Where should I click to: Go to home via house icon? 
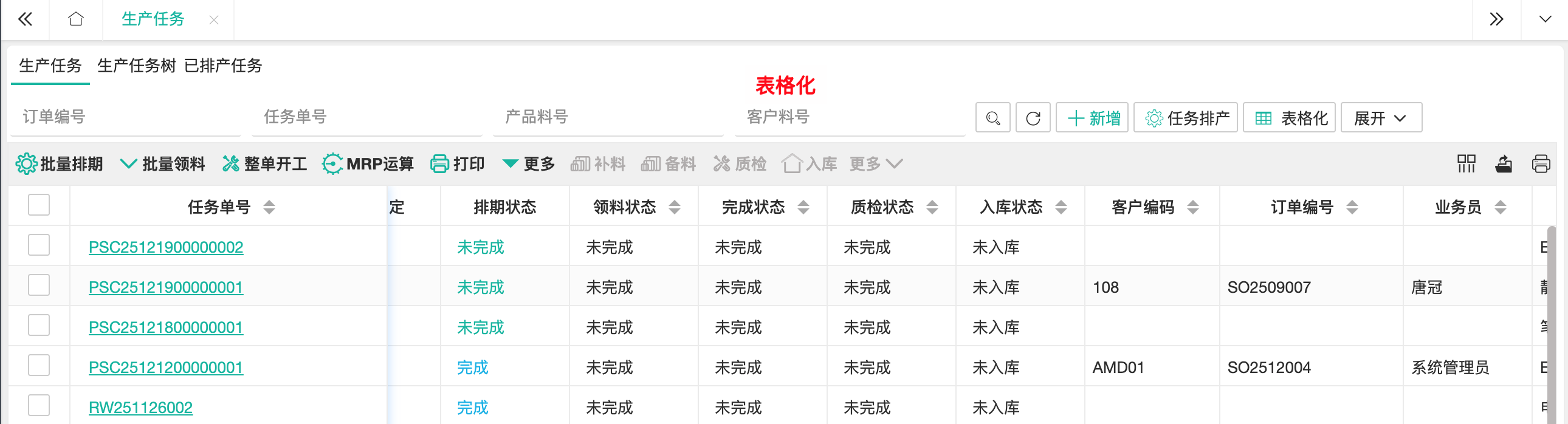pyautogui.click(x=75, y=19)
